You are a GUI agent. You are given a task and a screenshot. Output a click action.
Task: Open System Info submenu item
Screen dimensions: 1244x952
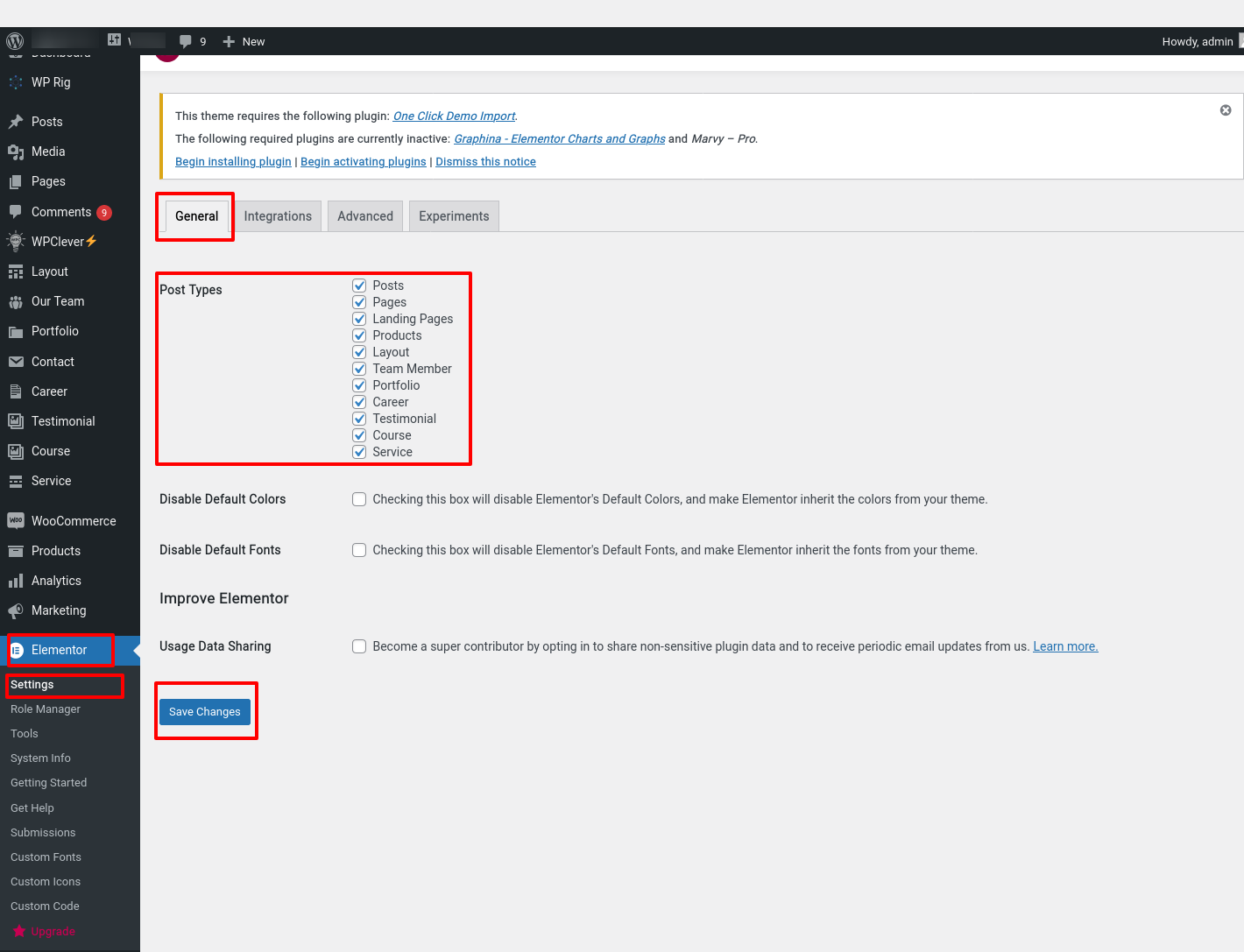click(40, 758)
